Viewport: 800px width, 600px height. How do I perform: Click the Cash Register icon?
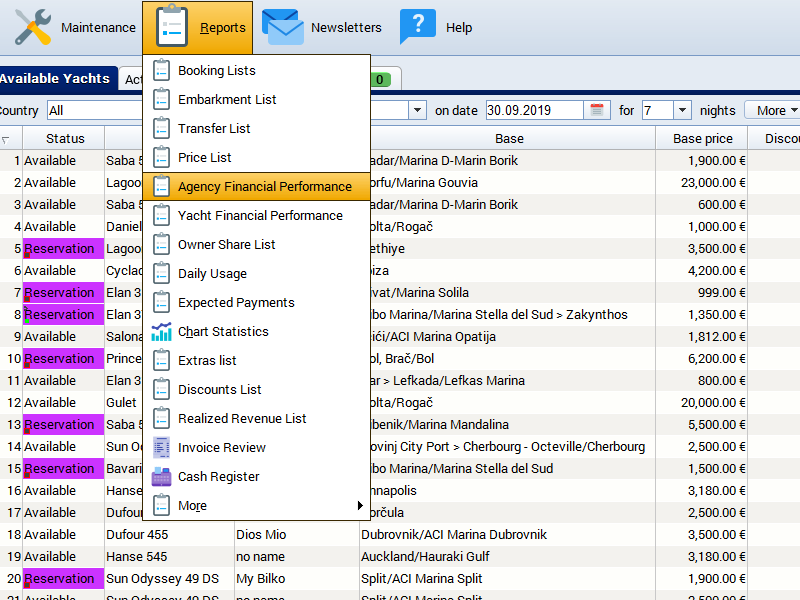click(x=161, y=477)
